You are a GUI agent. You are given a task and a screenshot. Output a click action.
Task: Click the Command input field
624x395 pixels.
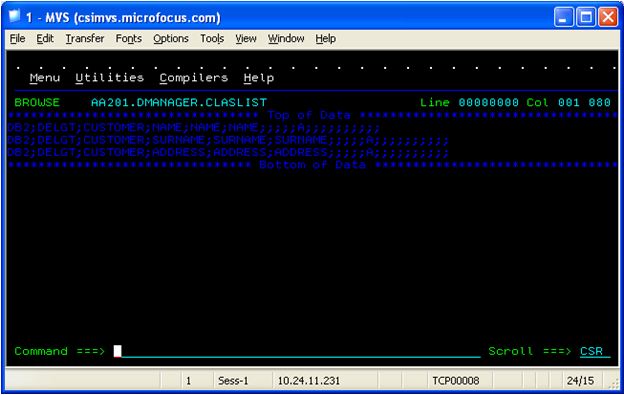pos(297,351)
